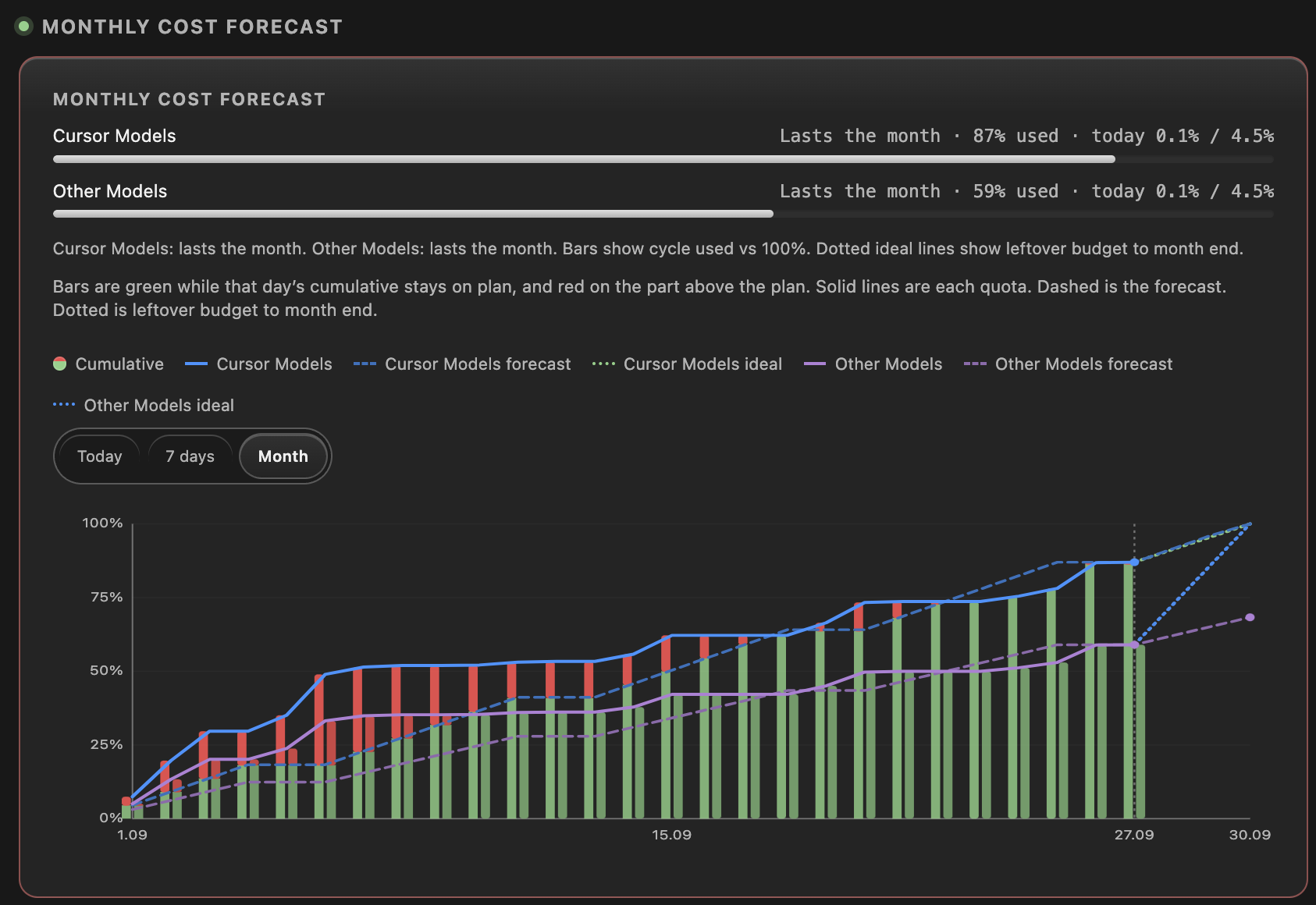Click the 30.09 x-axis date label
Screen dimensions: 1316x905
coord(1250,835)
